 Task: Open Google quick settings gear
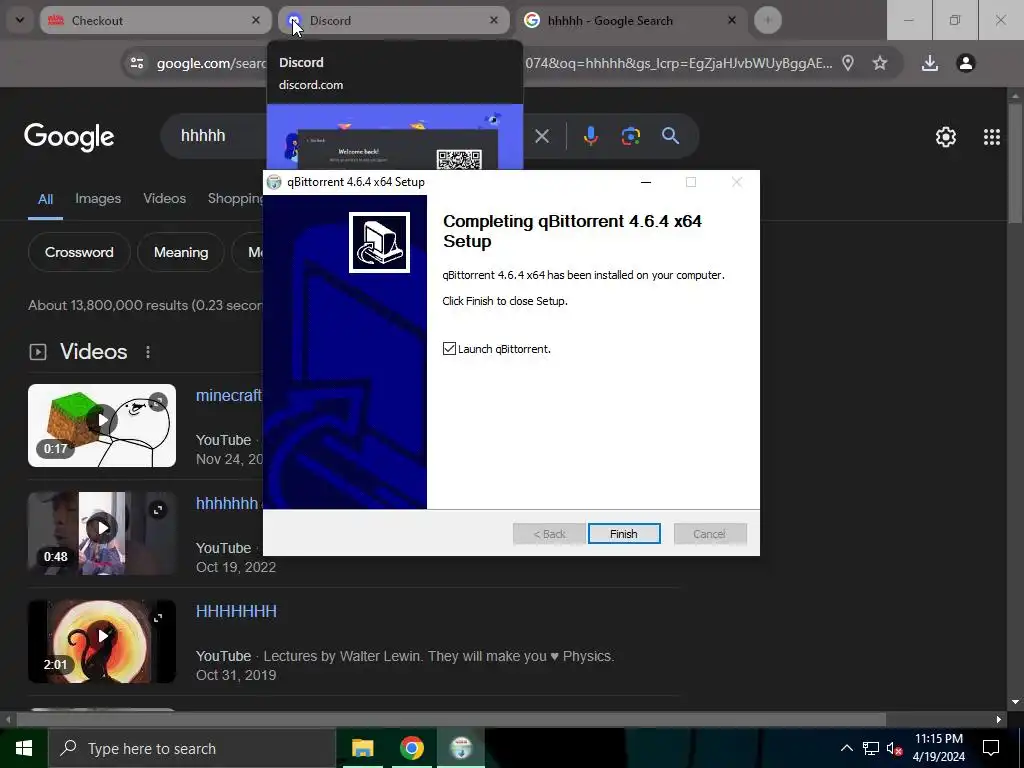[x=946, y=136]
